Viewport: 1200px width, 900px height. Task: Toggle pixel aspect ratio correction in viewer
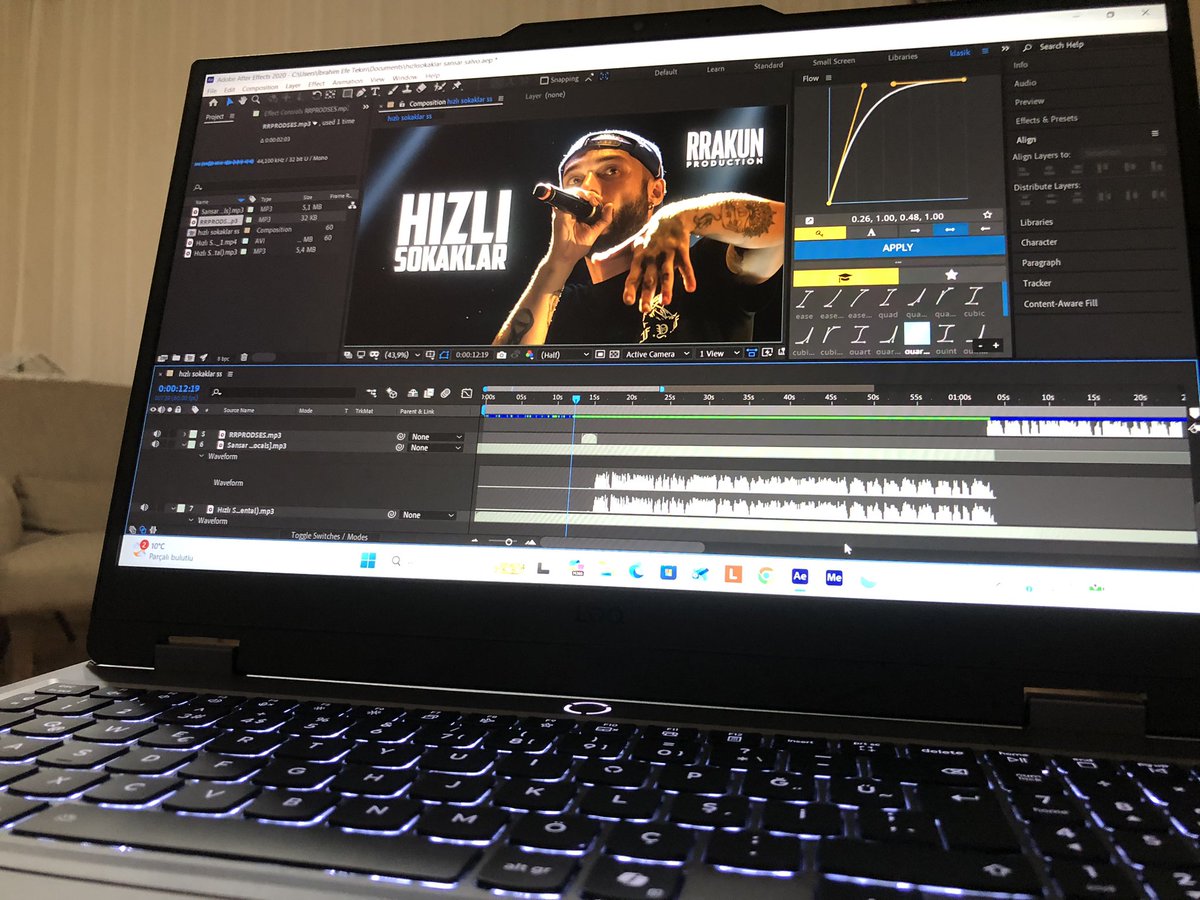[x=752, y=355]
